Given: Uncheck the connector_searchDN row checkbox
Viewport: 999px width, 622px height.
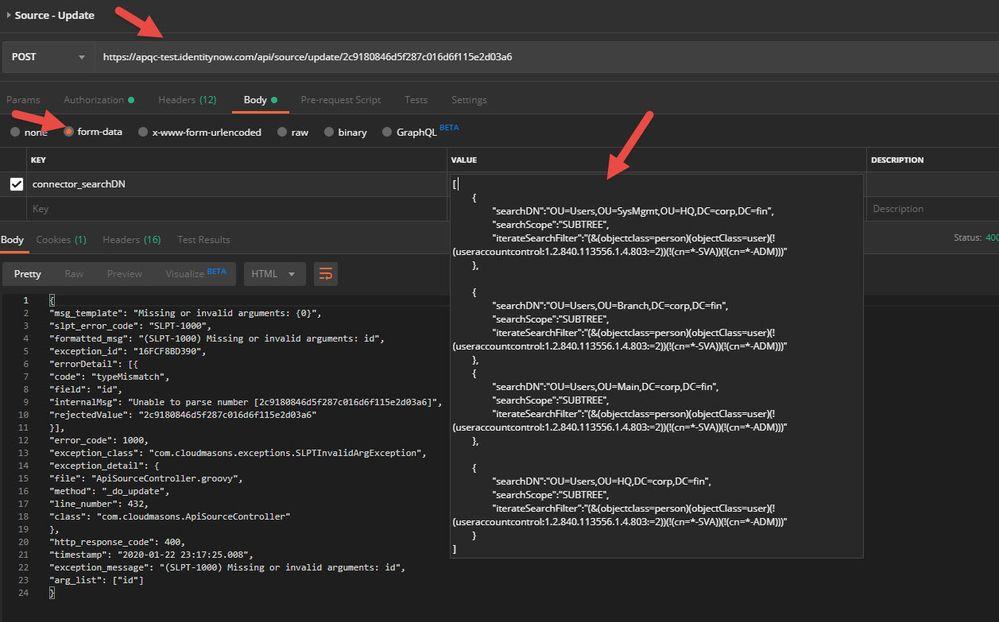Looking at the screenshot, I should pos(16,184).
